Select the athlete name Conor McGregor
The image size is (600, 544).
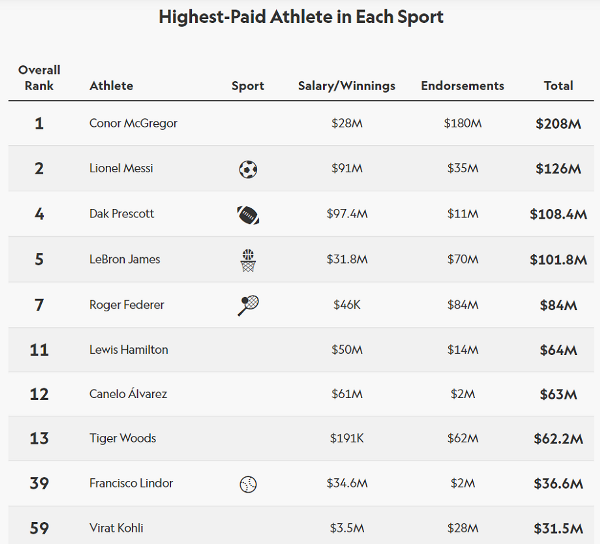tap(133, 124)
